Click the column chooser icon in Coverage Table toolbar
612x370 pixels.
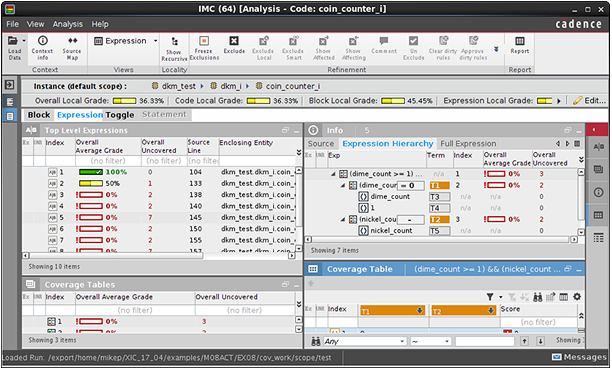coord(564,297)
